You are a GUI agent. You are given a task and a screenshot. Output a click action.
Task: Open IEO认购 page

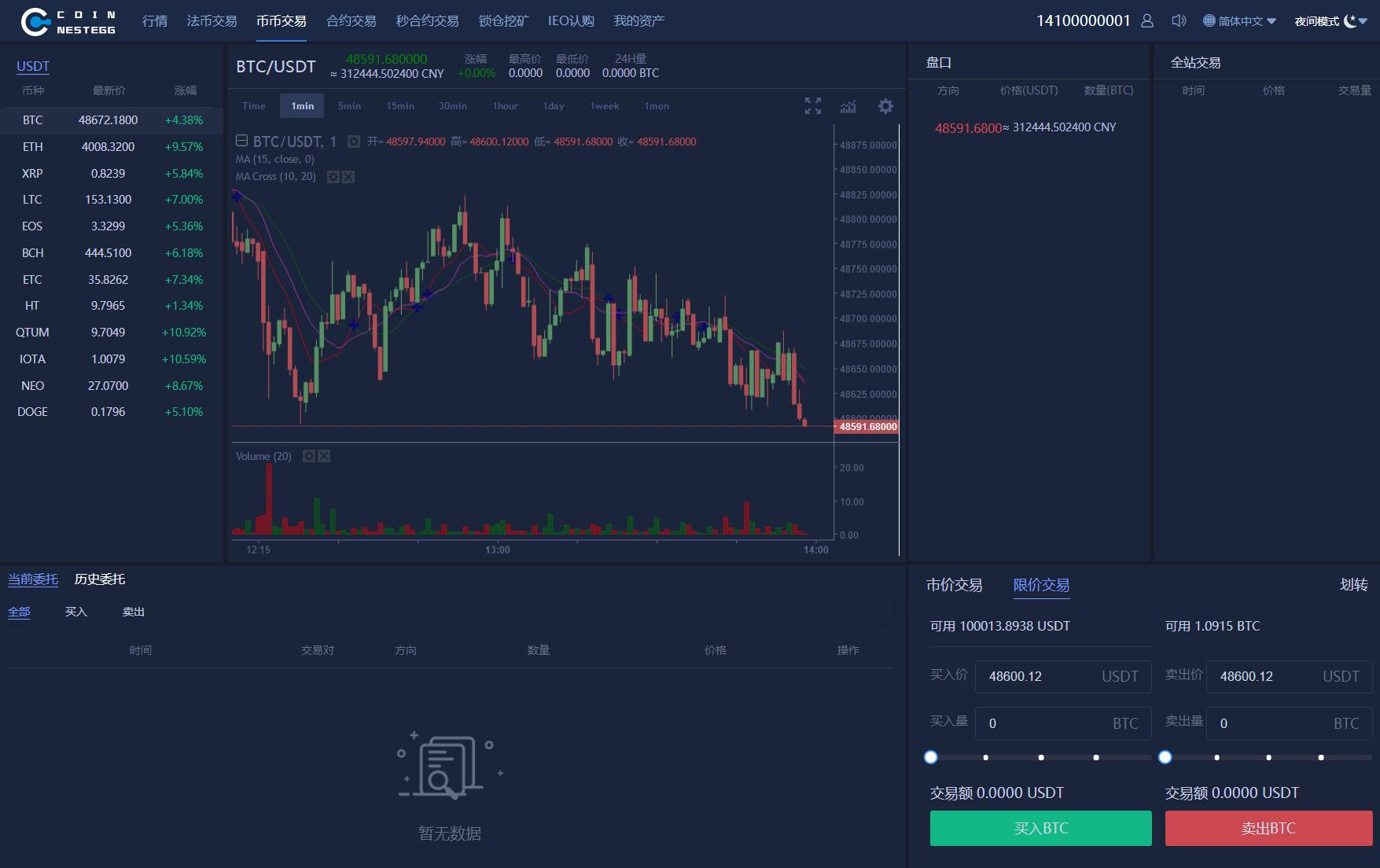571,21
